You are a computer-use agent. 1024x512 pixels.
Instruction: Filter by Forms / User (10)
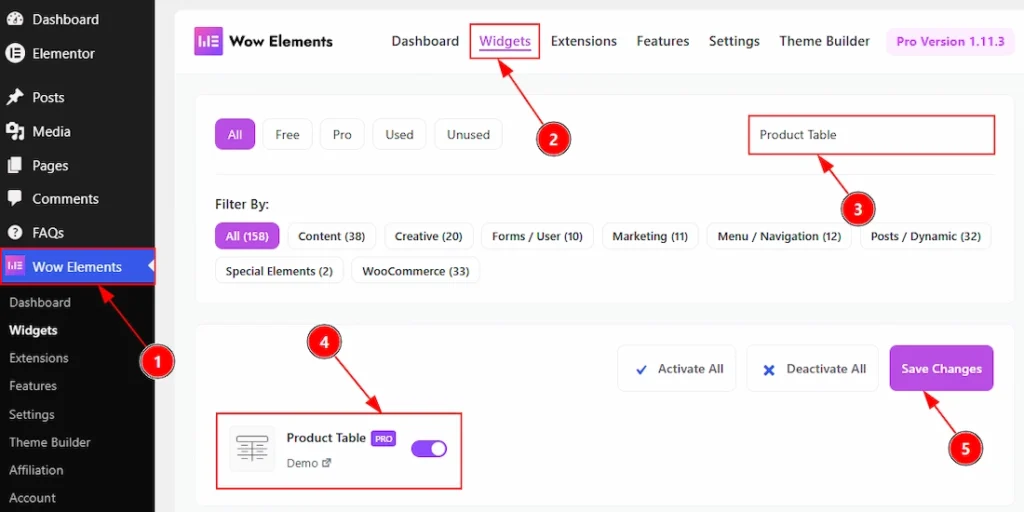[537, 236]
